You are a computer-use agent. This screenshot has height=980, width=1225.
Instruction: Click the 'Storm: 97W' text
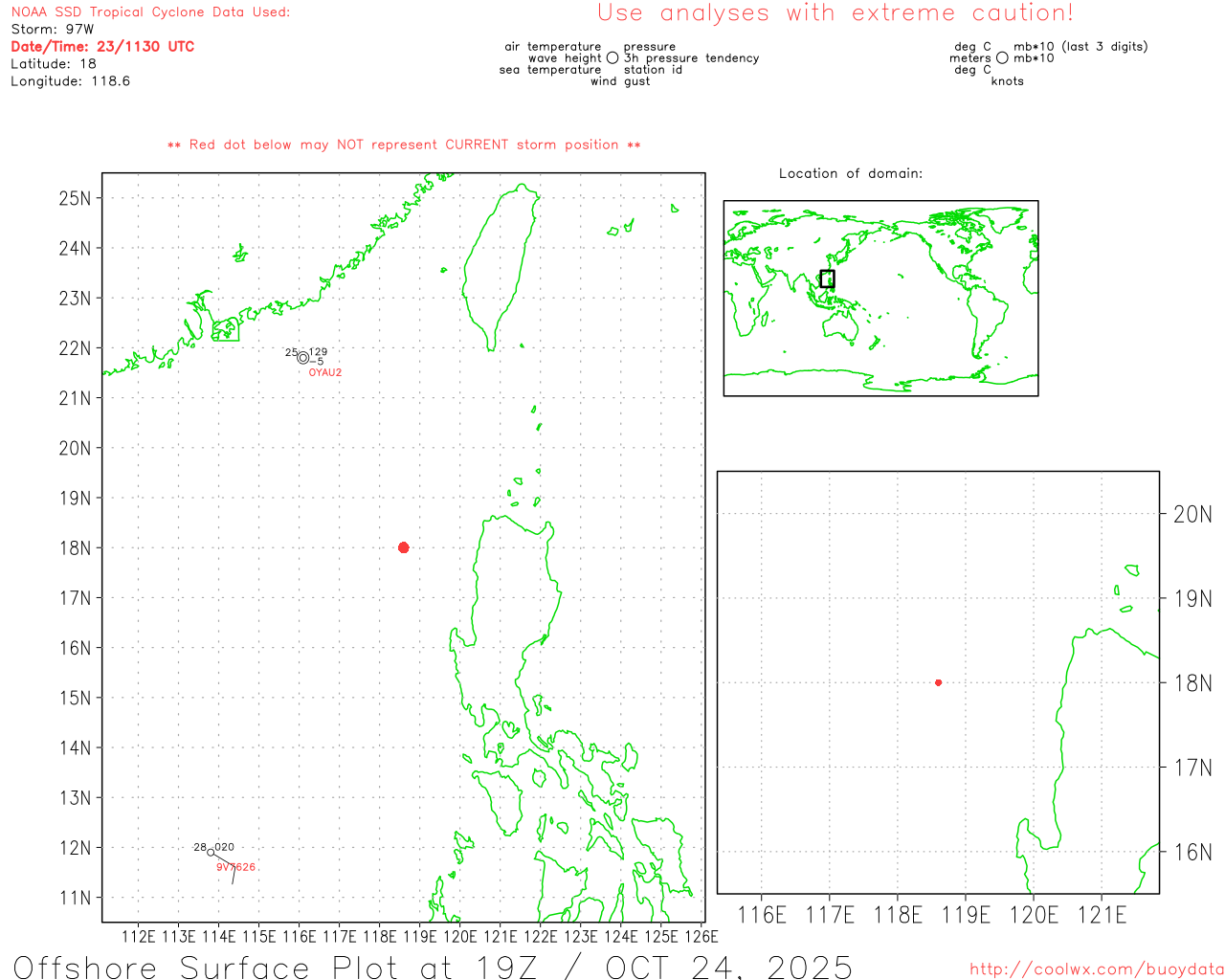[53, 30]
